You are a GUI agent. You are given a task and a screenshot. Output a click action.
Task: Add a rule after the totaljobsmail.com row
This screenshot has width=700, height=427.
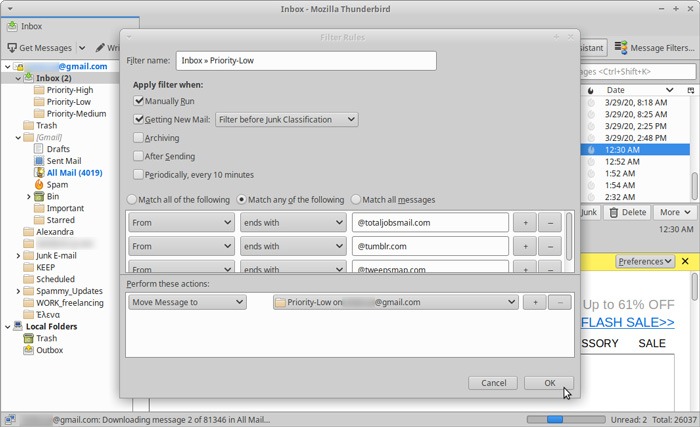[x=525, y=222]
